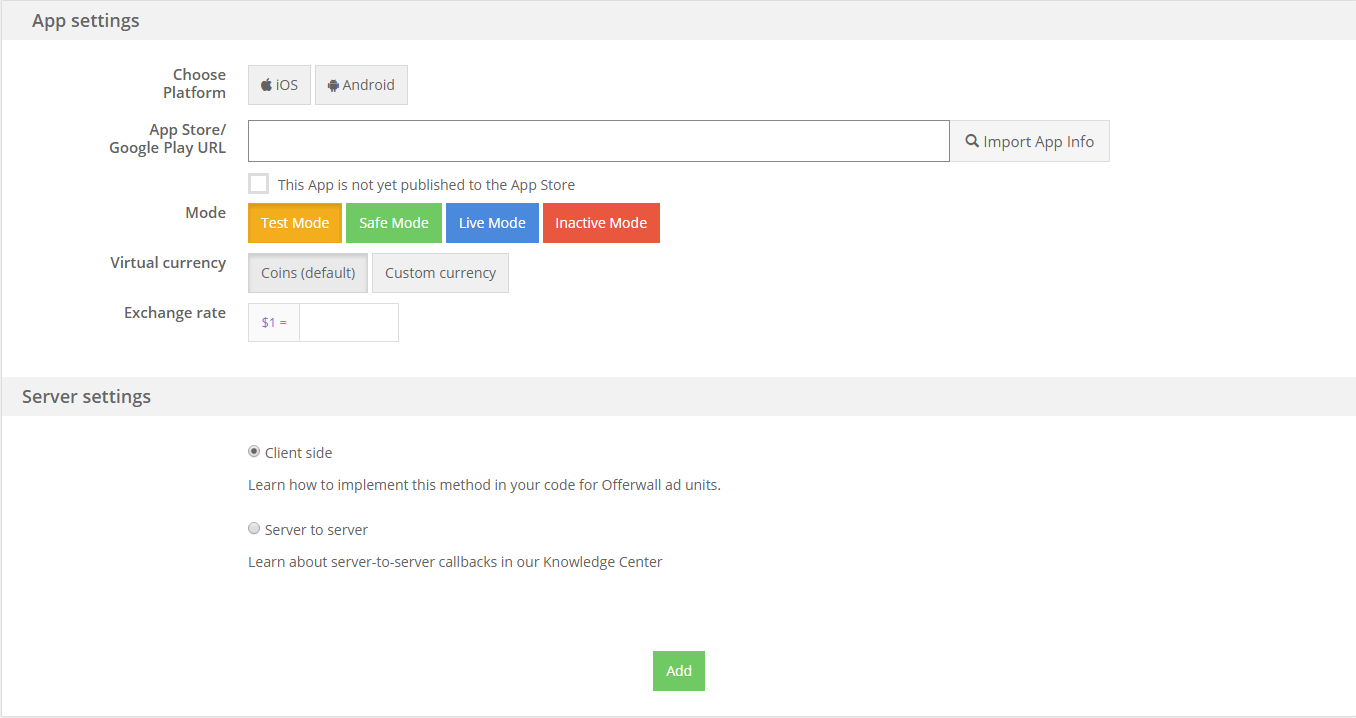The height and width of the screenshot is (718, 1356).
Task: Click the Offerwall implementation help text
Action: (484, 485)
